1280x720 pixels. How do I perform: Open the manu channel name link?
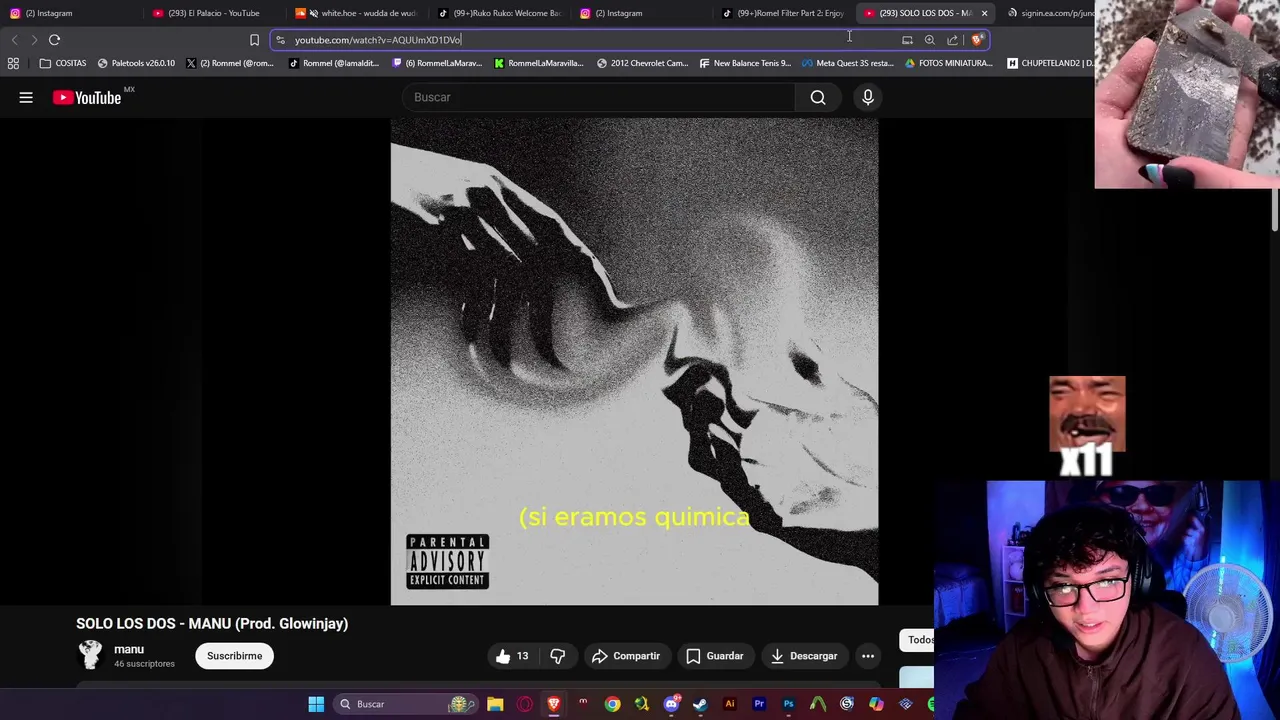coord(129,649)
